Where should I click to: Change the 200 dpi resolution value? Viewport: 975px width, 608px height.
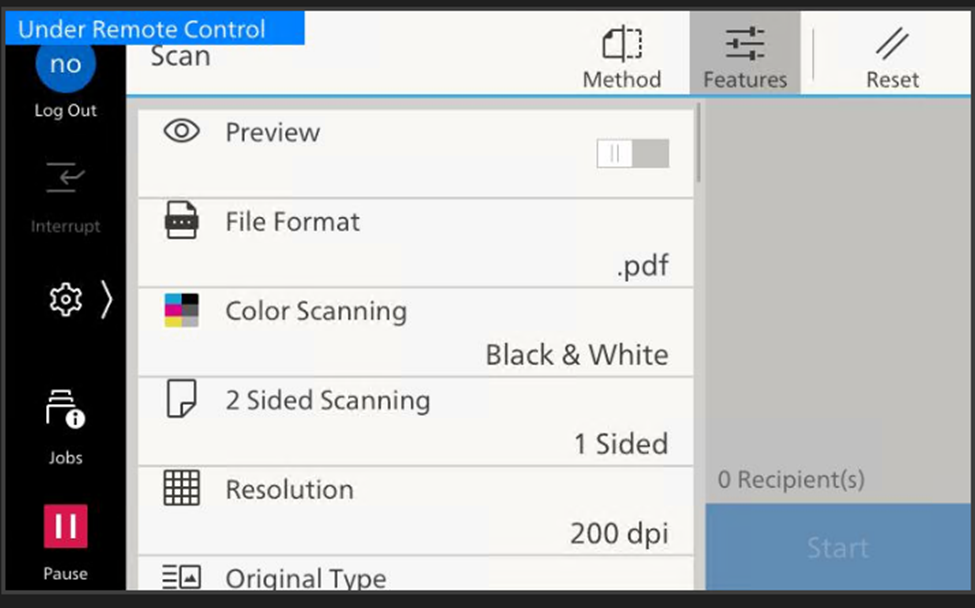tap(619, 533)
